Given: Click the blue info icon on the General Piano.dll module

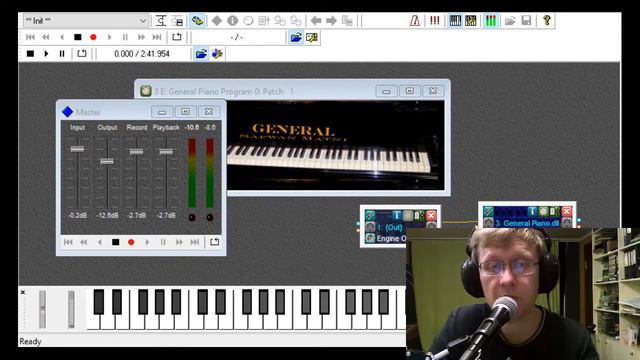Looking at the screenshot, I should pos(531,211).
